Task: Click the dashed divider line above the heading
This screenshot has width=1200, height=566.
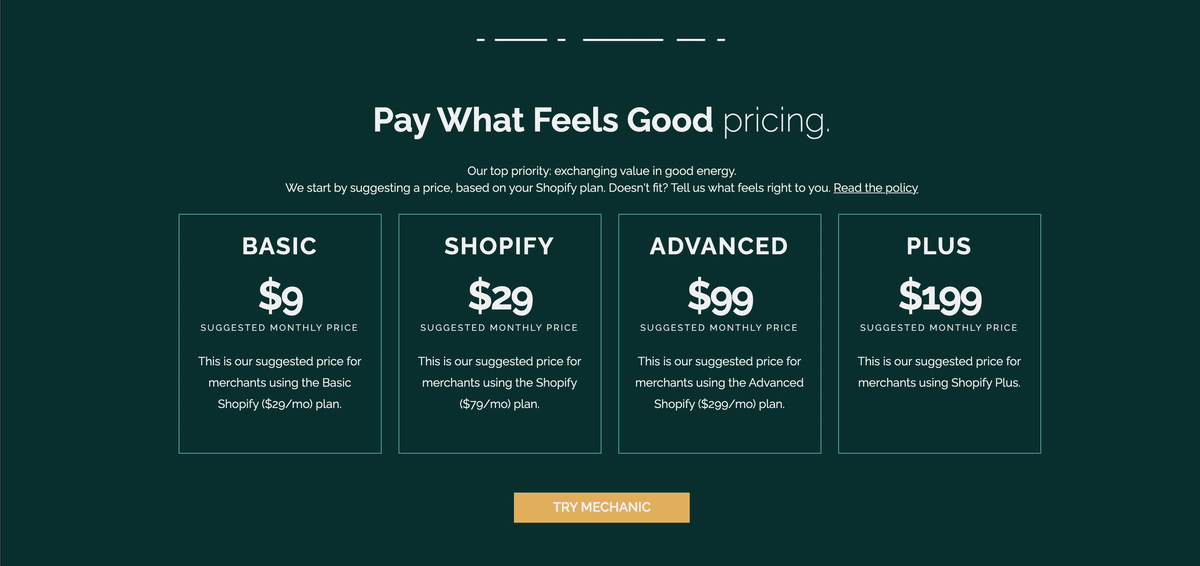Action: (x=601, y=40)
